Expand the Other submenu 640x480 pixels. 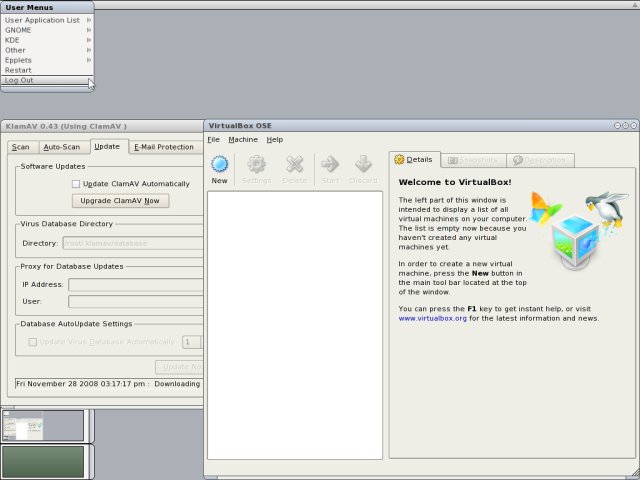tap(47, 50)
